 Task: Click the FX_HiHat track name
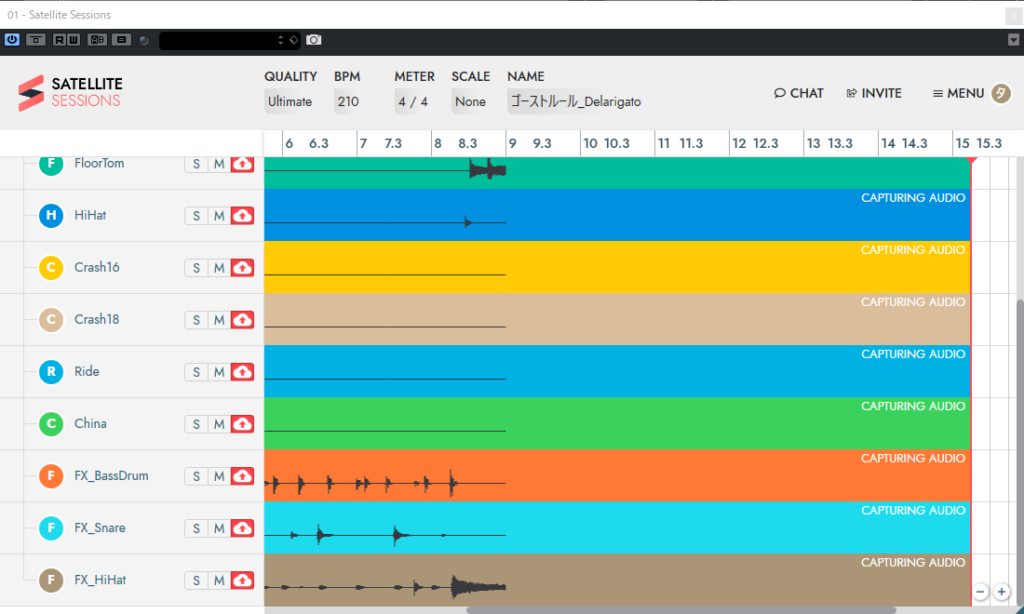point(100,580)
